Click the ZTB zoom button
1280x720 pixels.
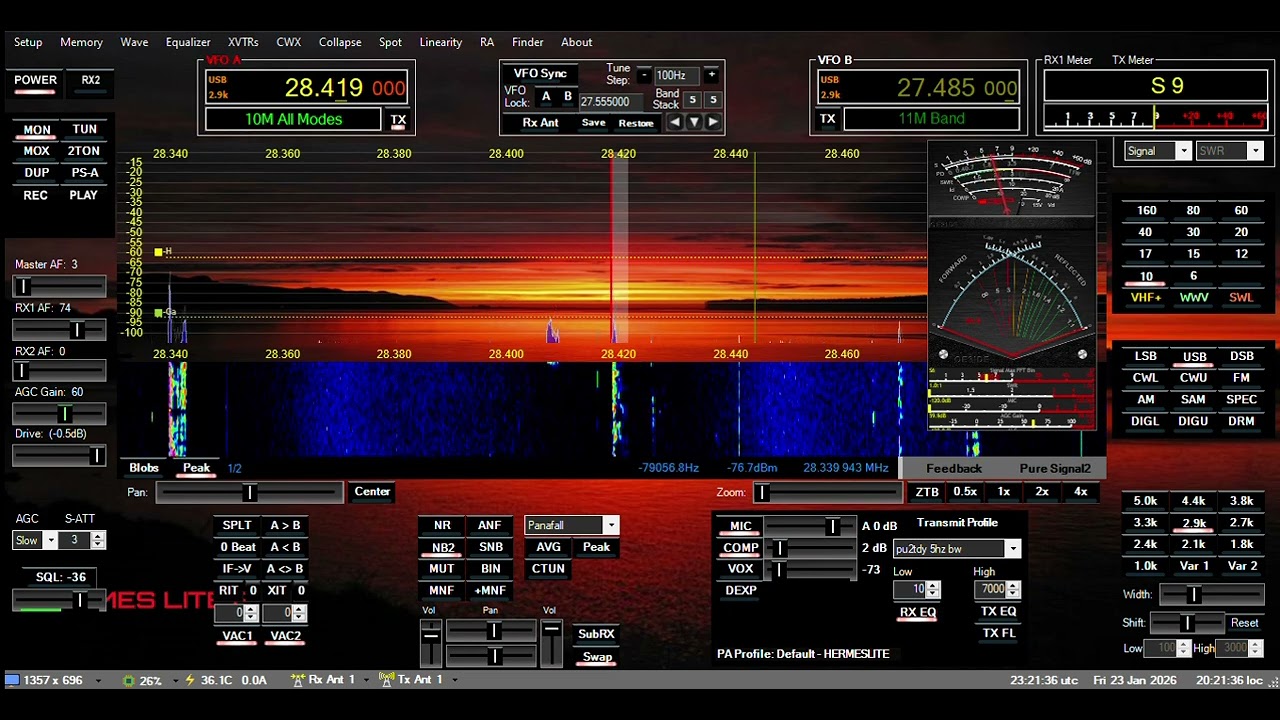pyautogui.click(x=927, y=492)
